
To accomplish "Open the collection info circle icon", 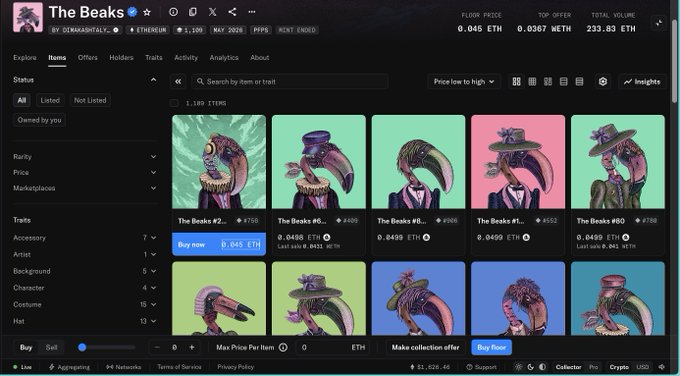I will coord(173,12).
